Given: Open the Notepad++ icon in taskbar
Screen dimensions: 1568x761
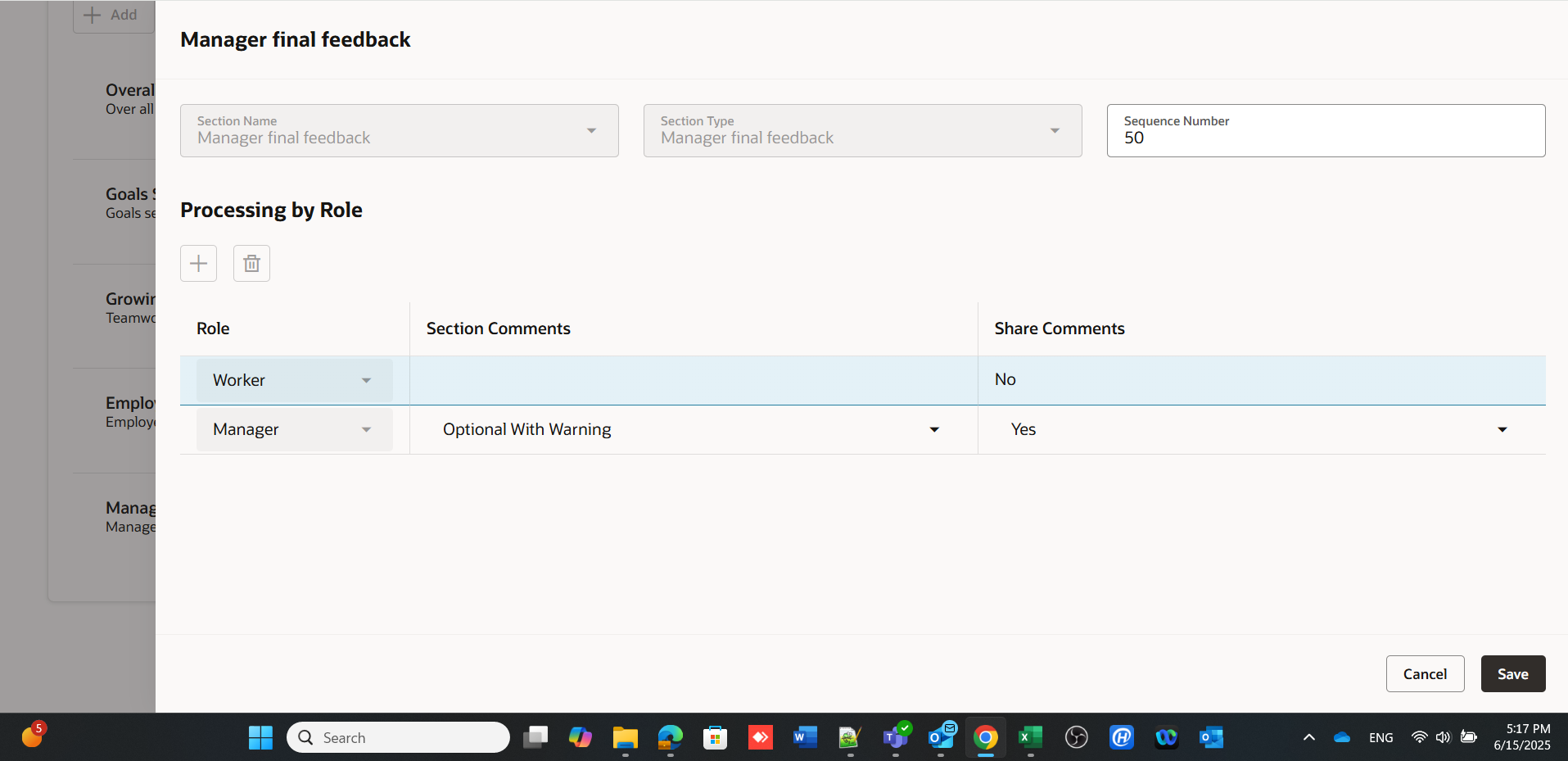Looking at the screenshot, I should pyautogui.click(x=851, y=737).
